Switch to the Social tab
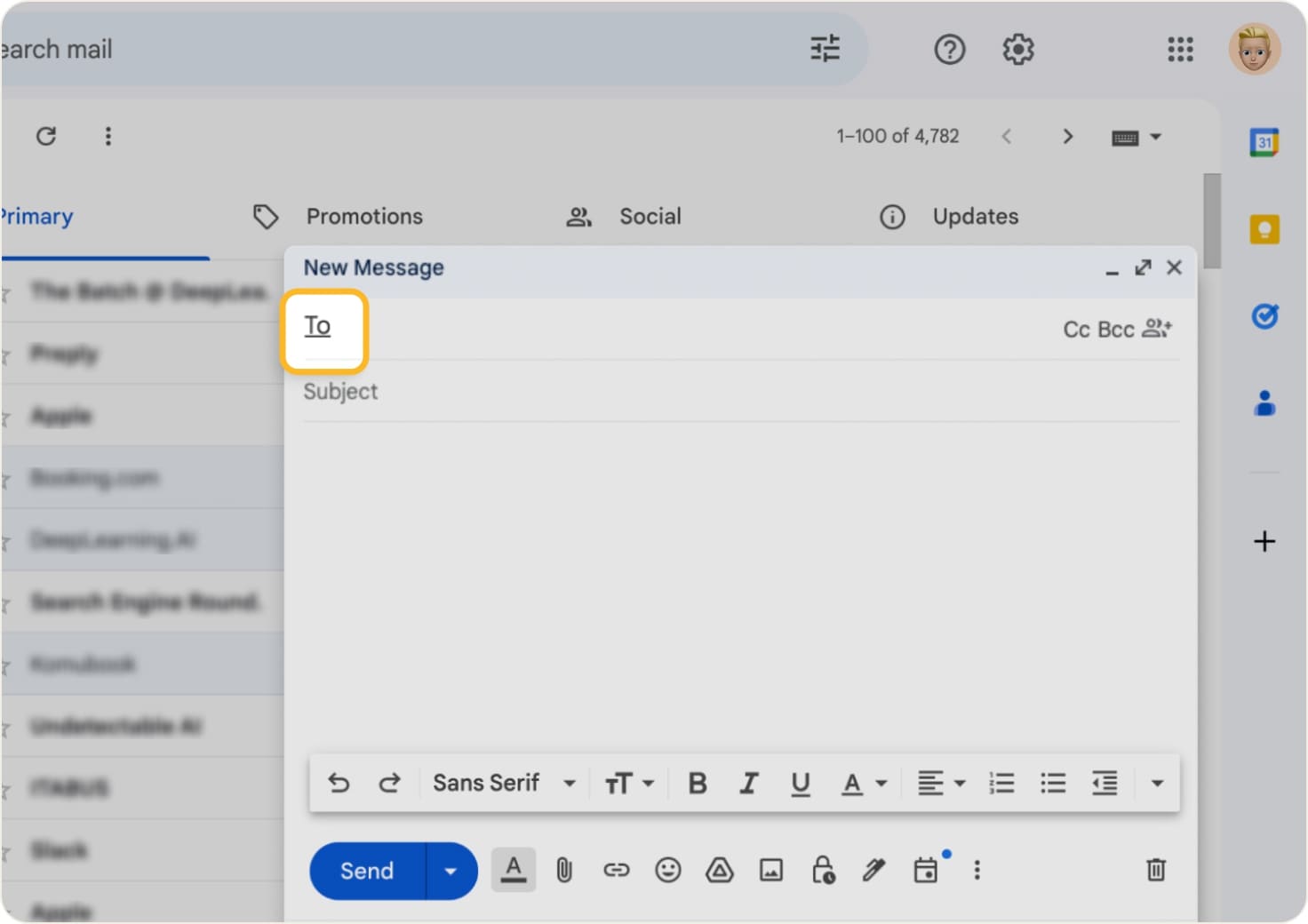This screenshot has height=924, width=1308. coord(650,216)
